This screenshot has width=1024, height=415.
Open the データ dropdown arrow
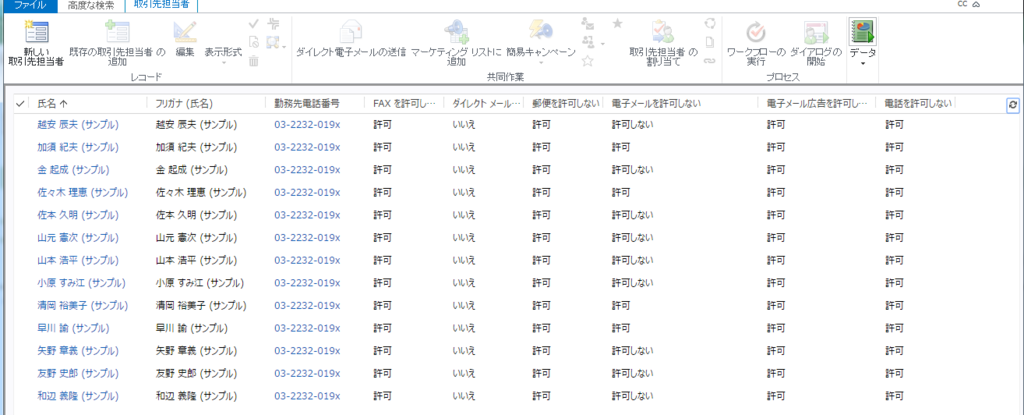click(863, 63)
